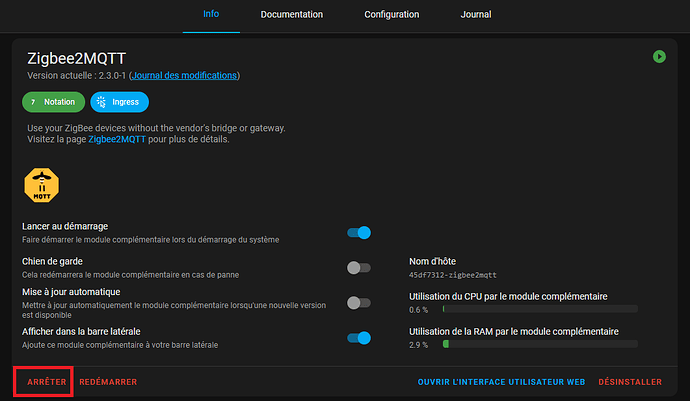Disable Lancer au démarrage toggle

359,232
